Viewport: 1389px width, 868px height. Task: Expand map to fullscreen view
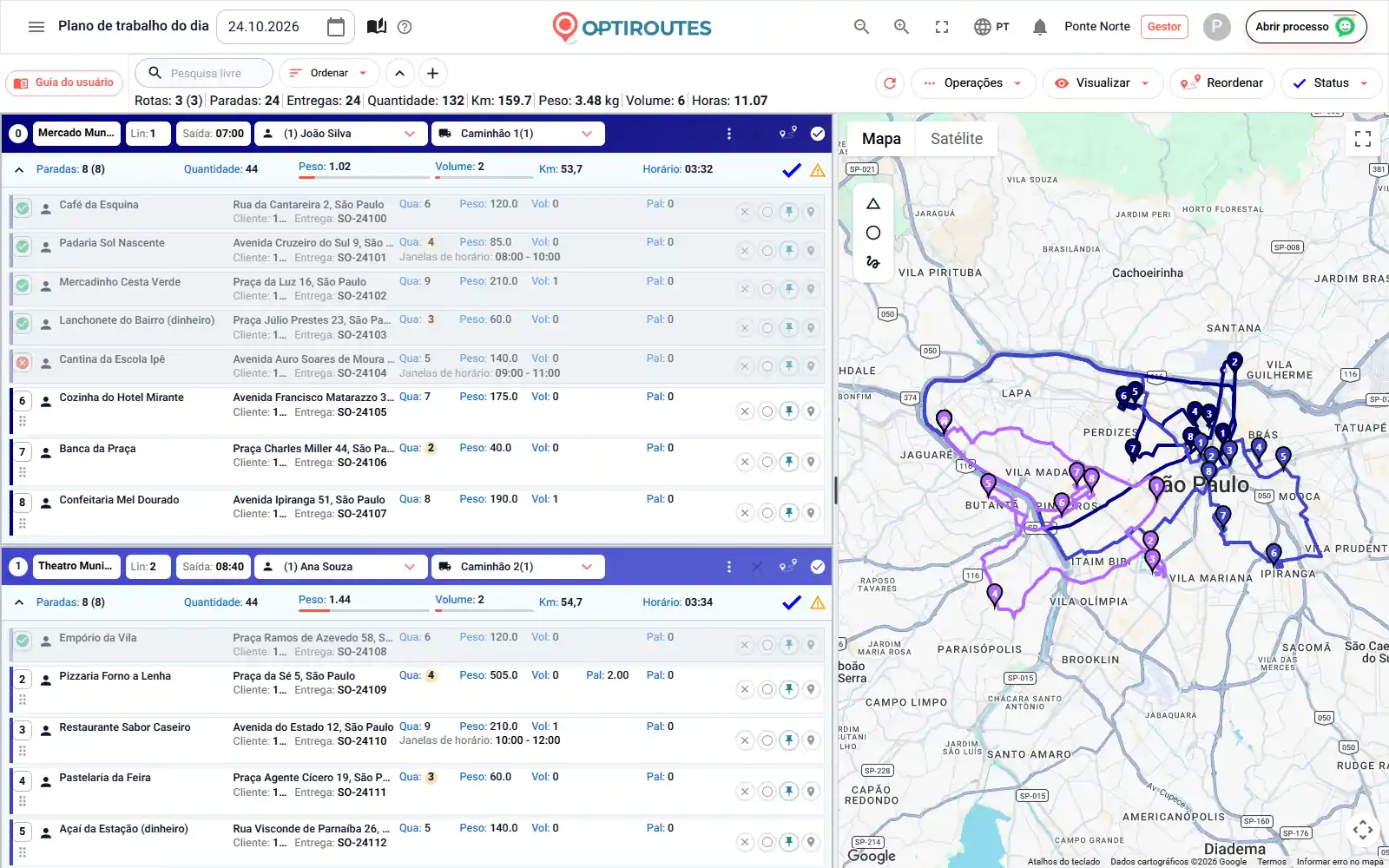(1363, 139)
